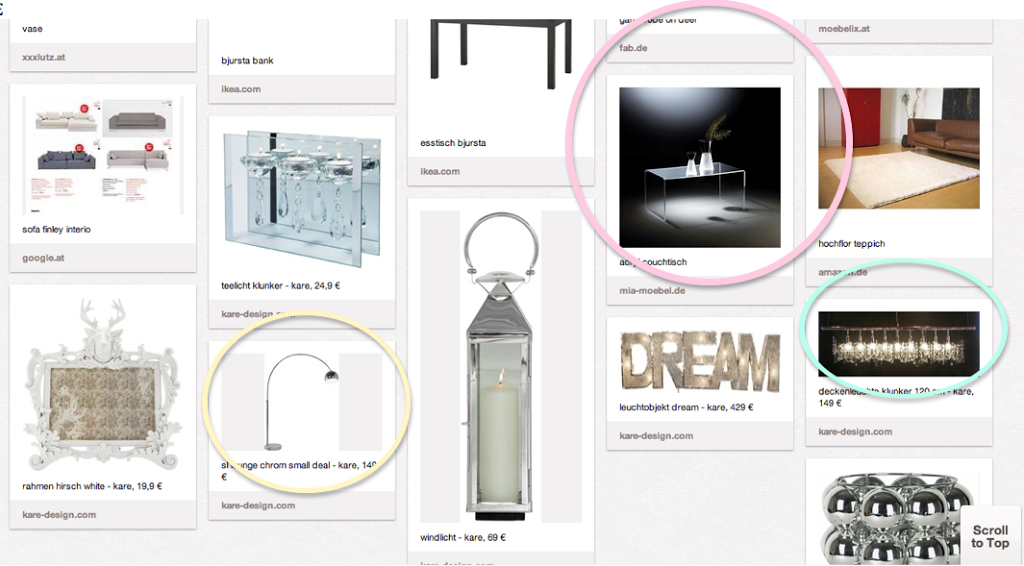Open the hochflor teppich rug image

point(899,148)
